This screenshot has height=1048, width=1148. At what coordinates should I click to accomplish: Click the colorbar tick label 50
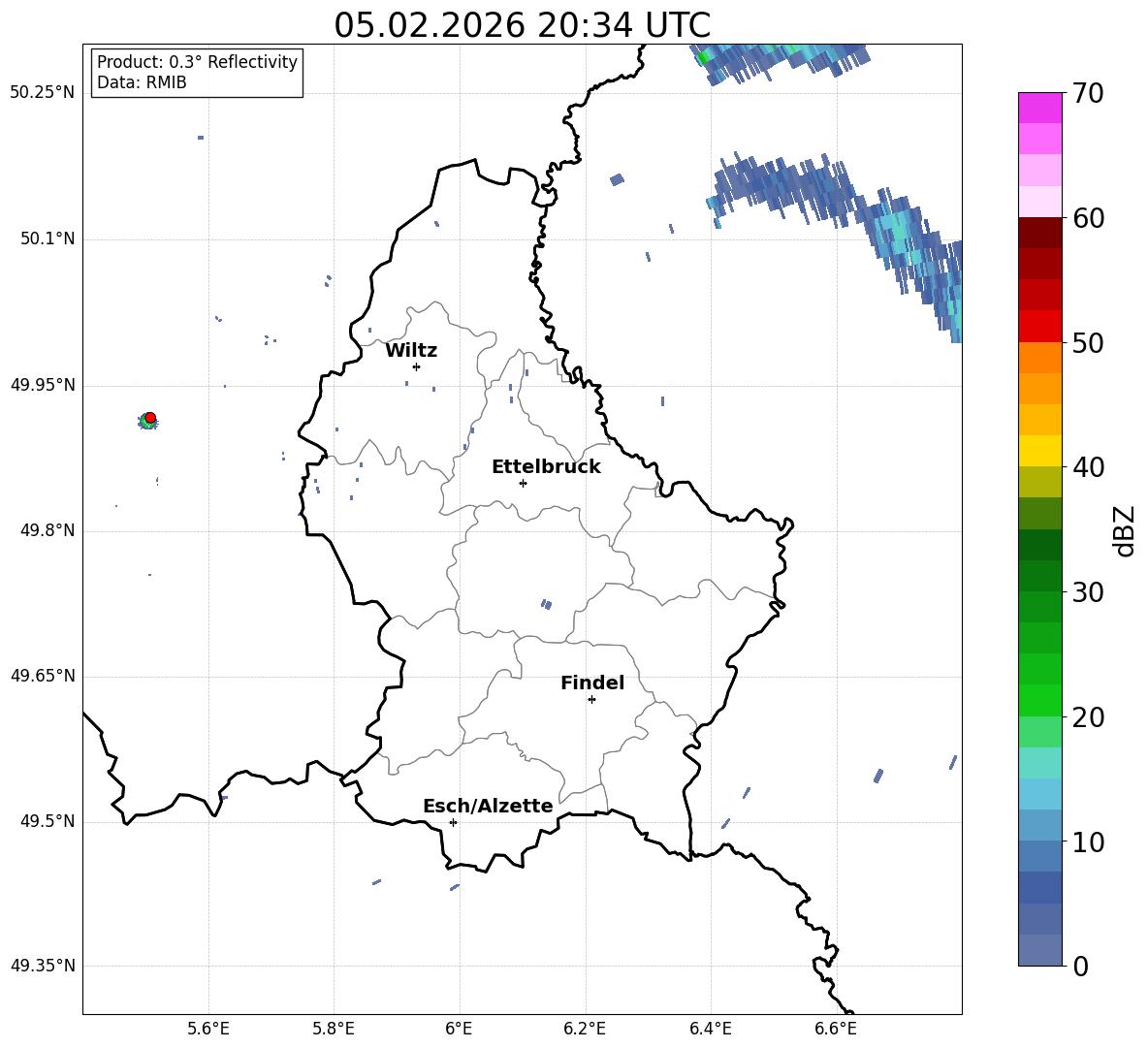(x=1088, y=343)
